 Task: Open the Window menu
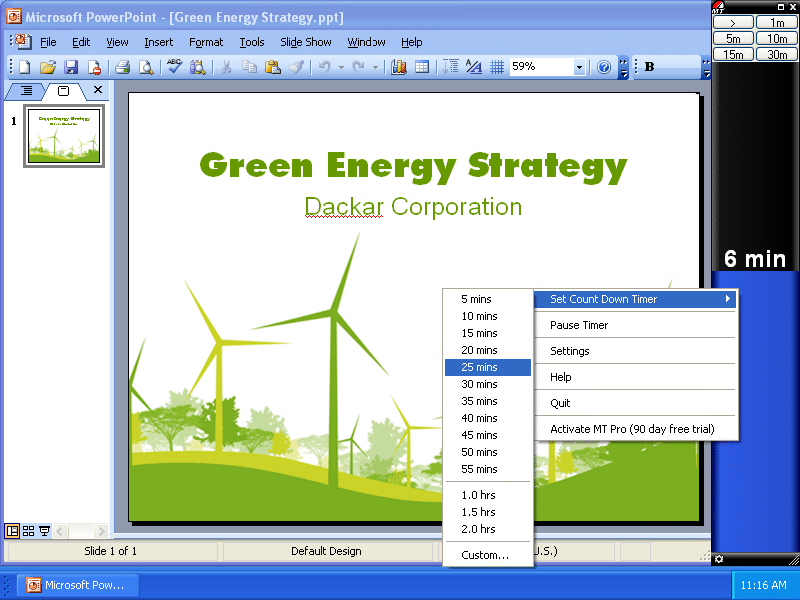[x=366, y=42]
